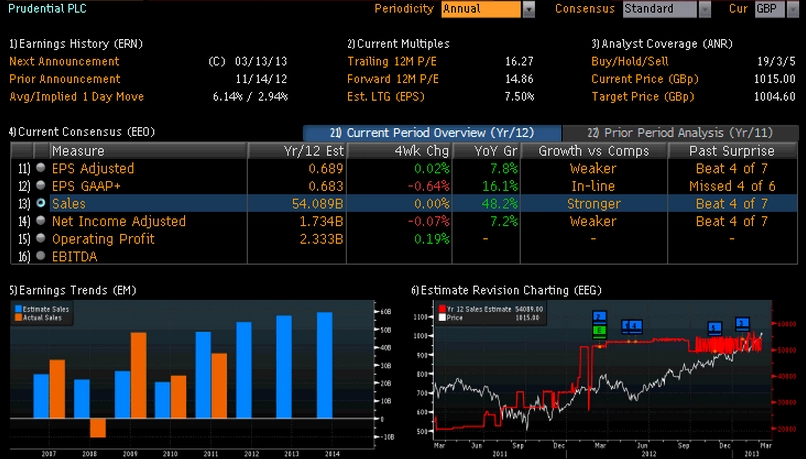The height and width of the screenshot is (459, 806).
Task: Click the Net Income Adjusted label
Action: tap(119, 222)
